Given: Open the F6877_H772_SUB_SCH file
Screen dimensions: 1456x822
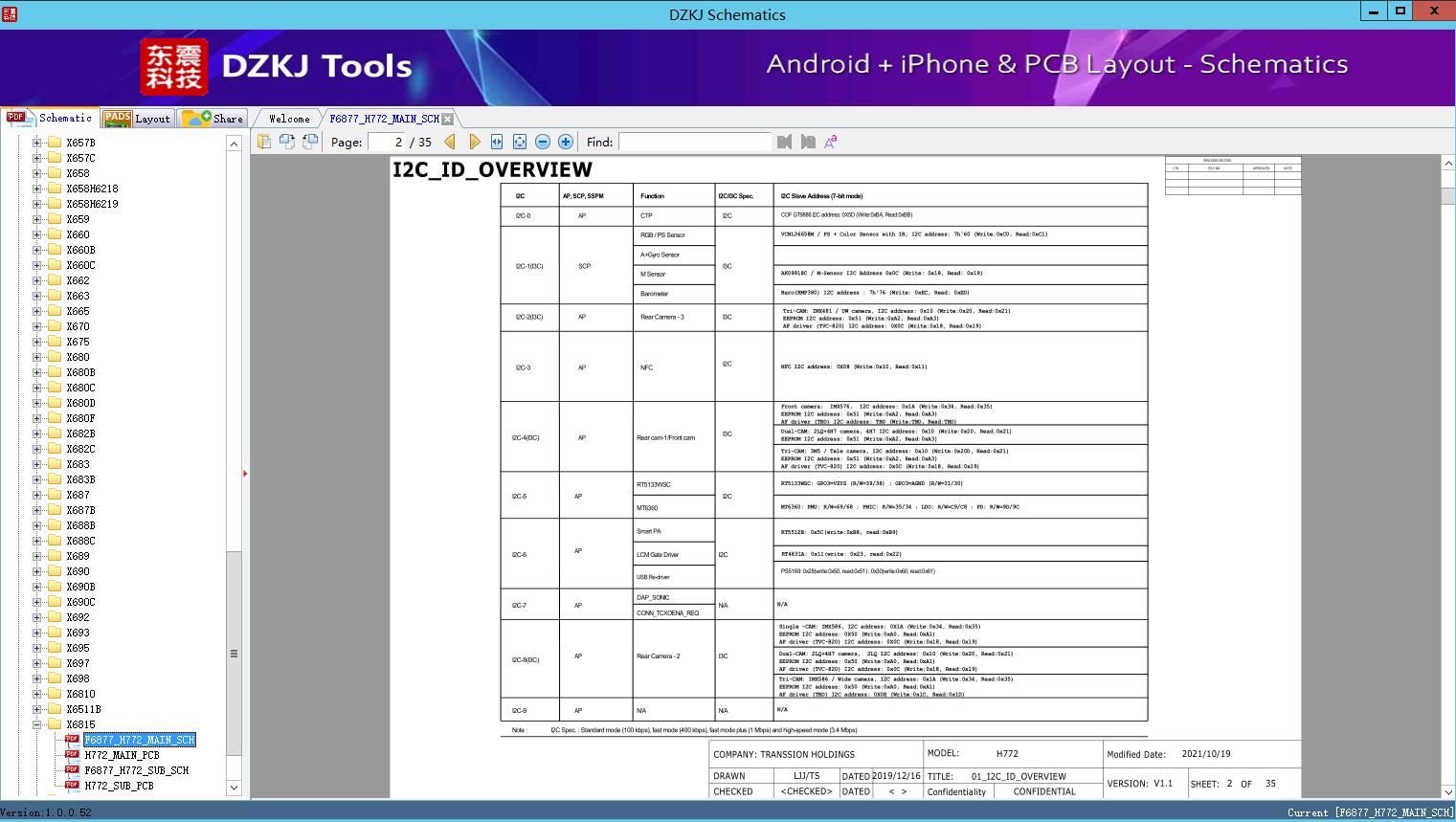Looking at the screenshot, I should pos(137,770).
